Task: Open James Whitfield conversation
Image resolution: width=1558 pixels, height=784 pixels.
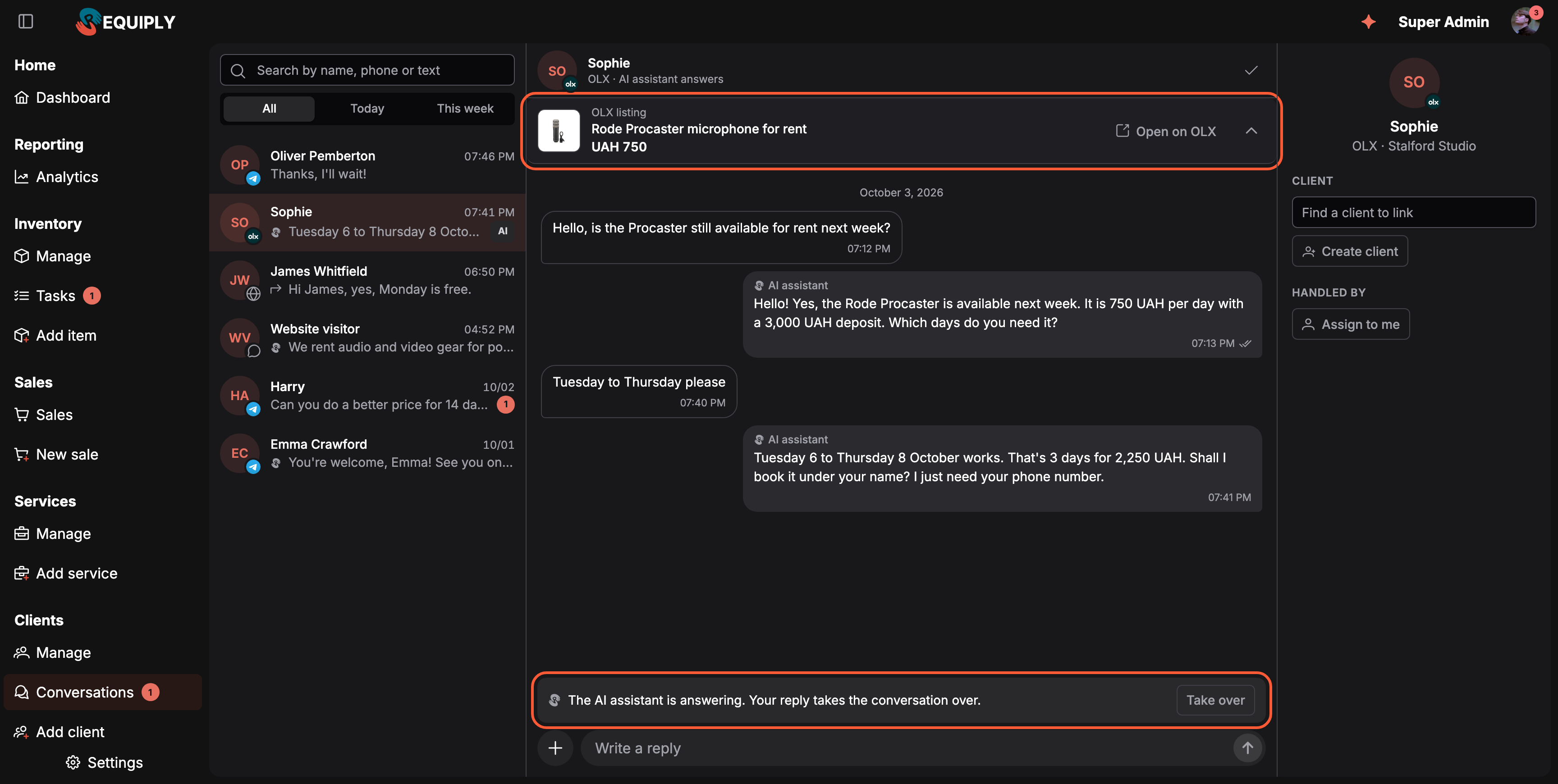Action: pyautogui.click(x=367, y=280)
